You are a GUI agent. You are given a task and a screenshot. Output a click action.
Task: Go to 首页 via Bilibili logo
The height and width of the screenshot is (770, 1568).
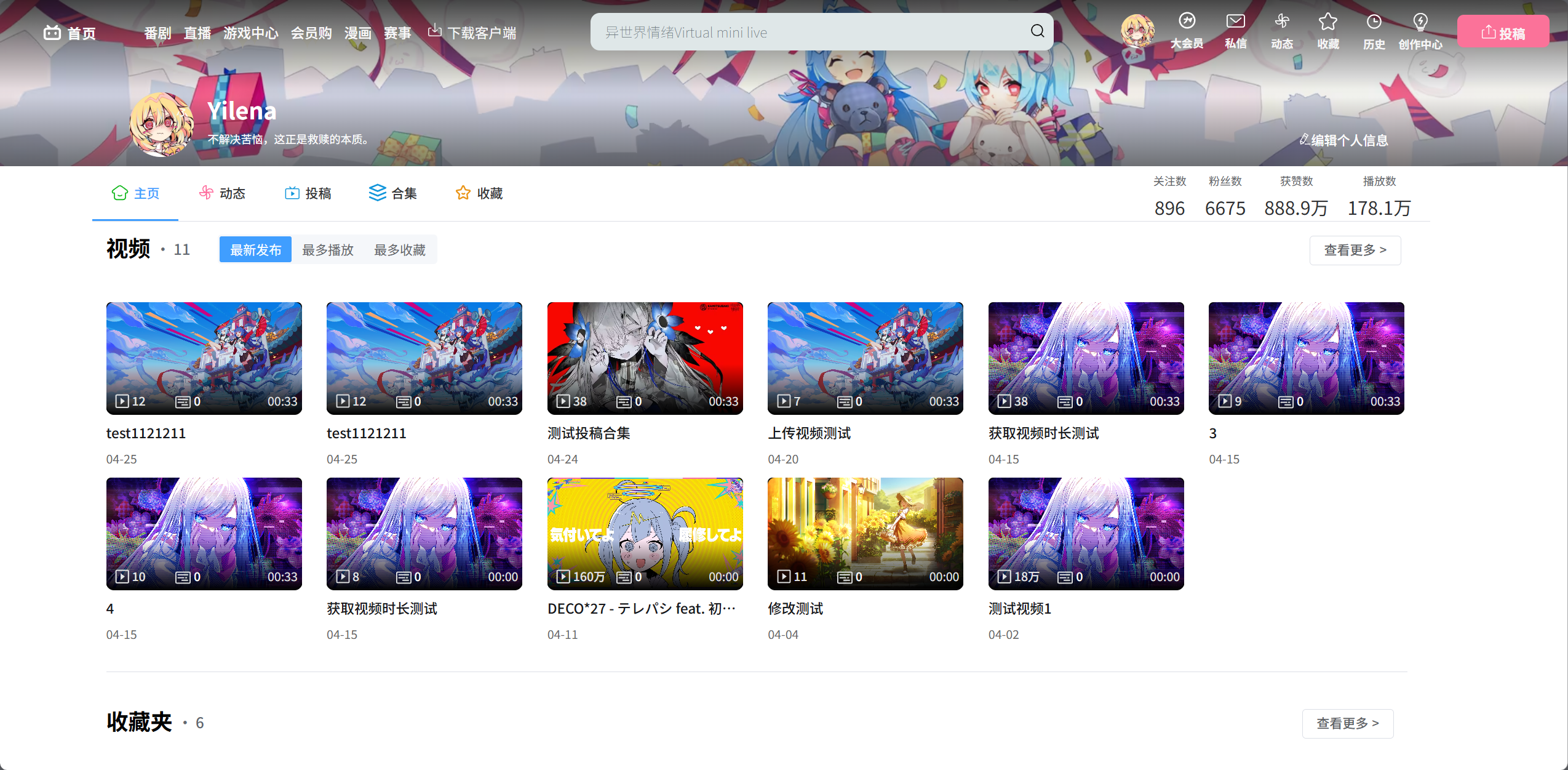(x=53, y=33)
